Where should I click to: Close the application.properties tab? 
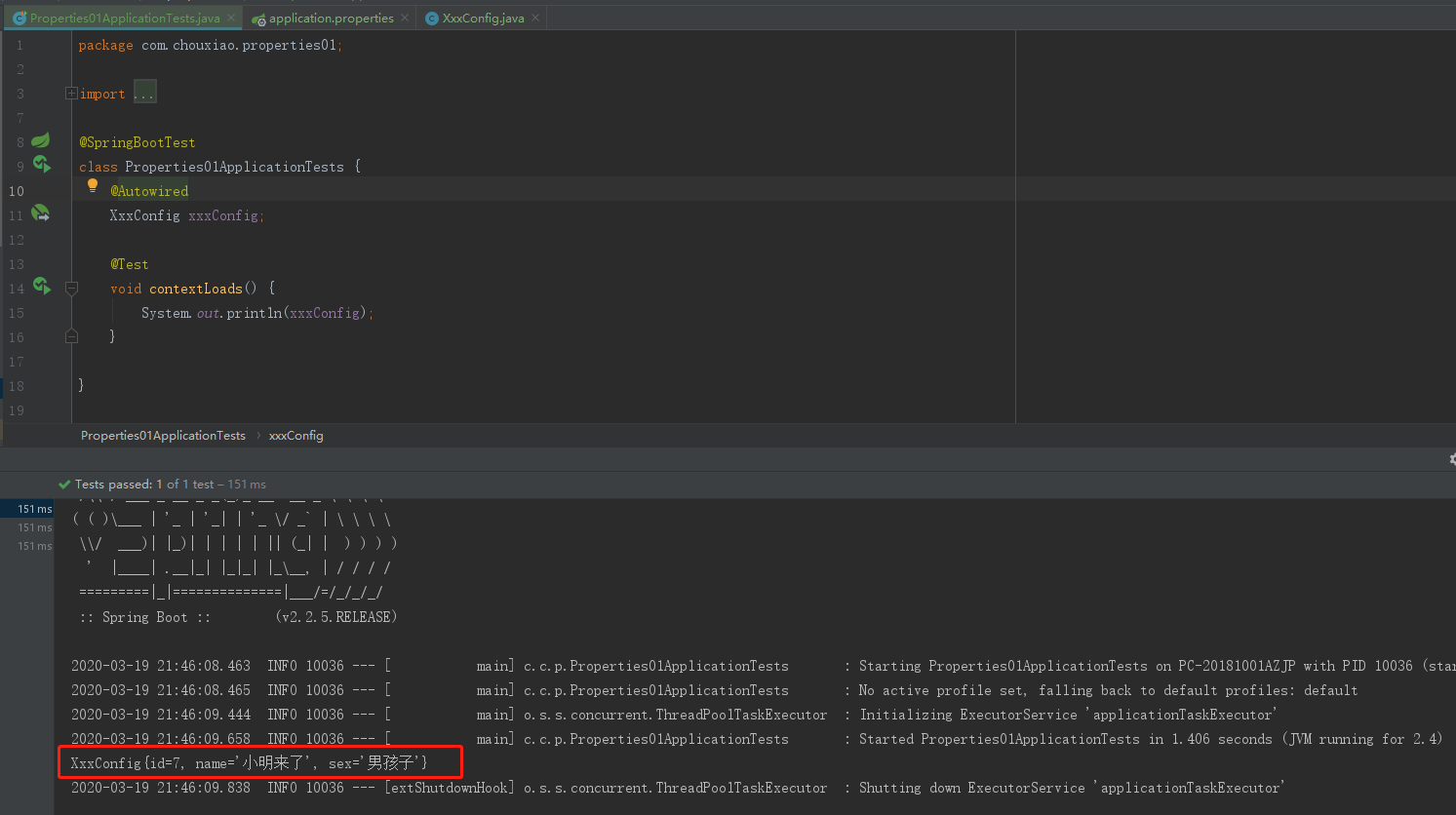[405, 18]
